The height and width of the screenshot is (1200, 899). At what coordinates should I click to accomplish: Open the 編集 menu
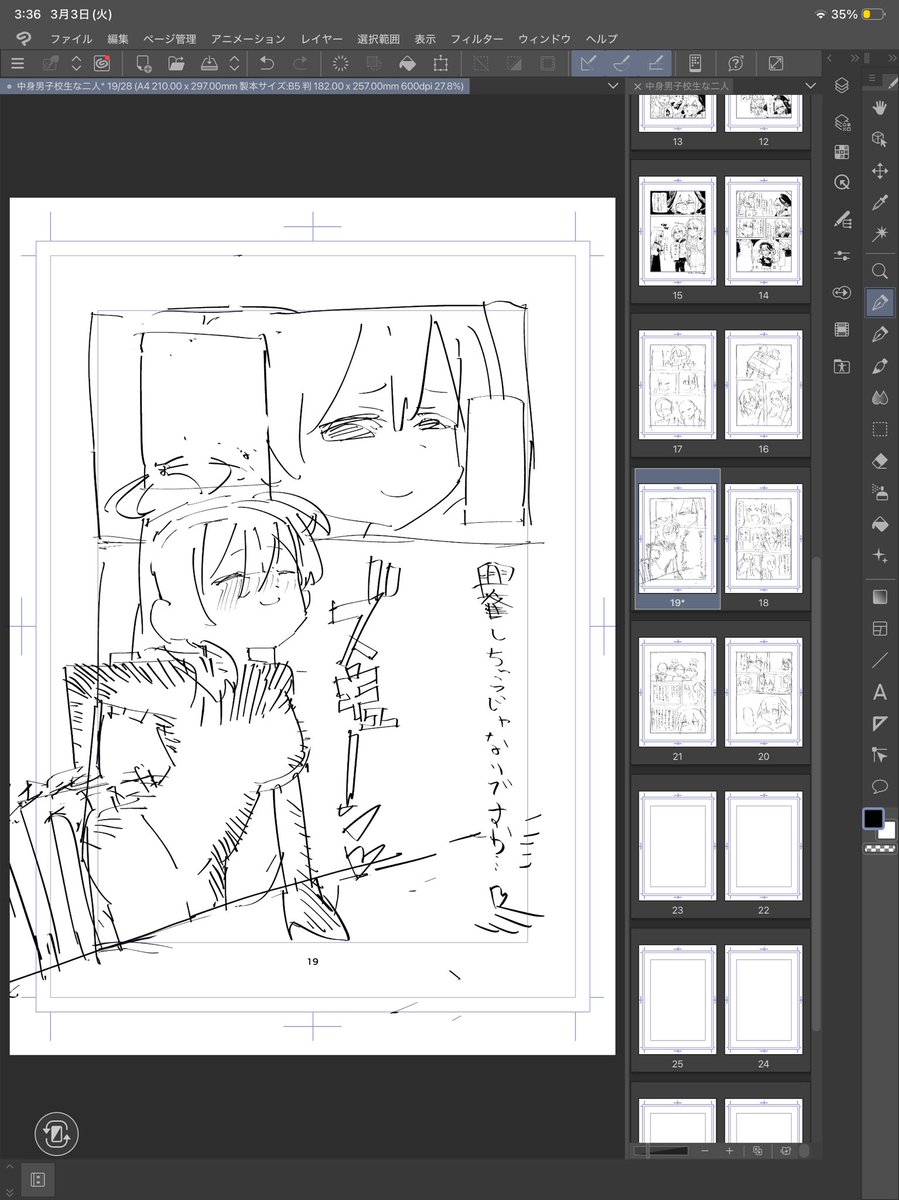tap(117, 38)
